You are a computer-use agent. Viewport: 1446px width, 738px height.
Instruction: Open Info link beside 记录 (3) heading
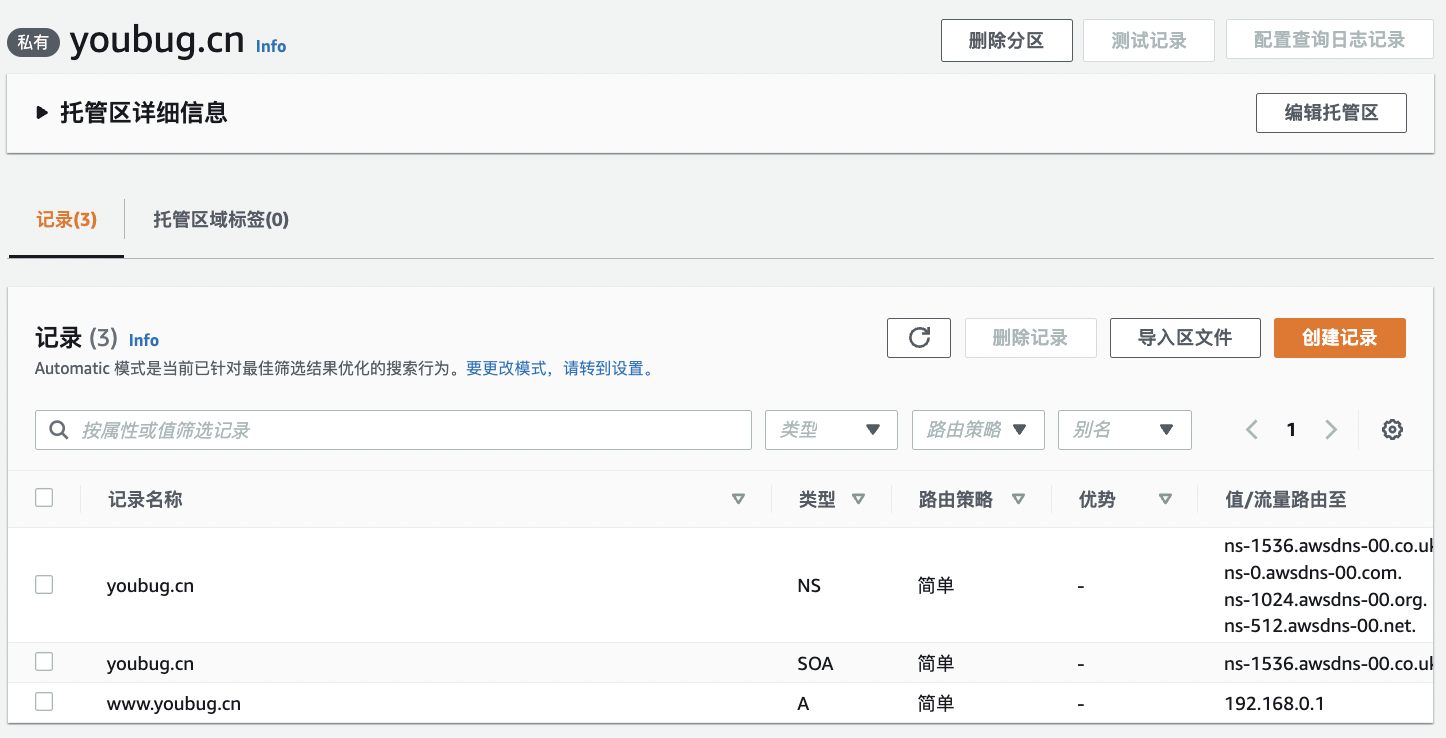144,340
